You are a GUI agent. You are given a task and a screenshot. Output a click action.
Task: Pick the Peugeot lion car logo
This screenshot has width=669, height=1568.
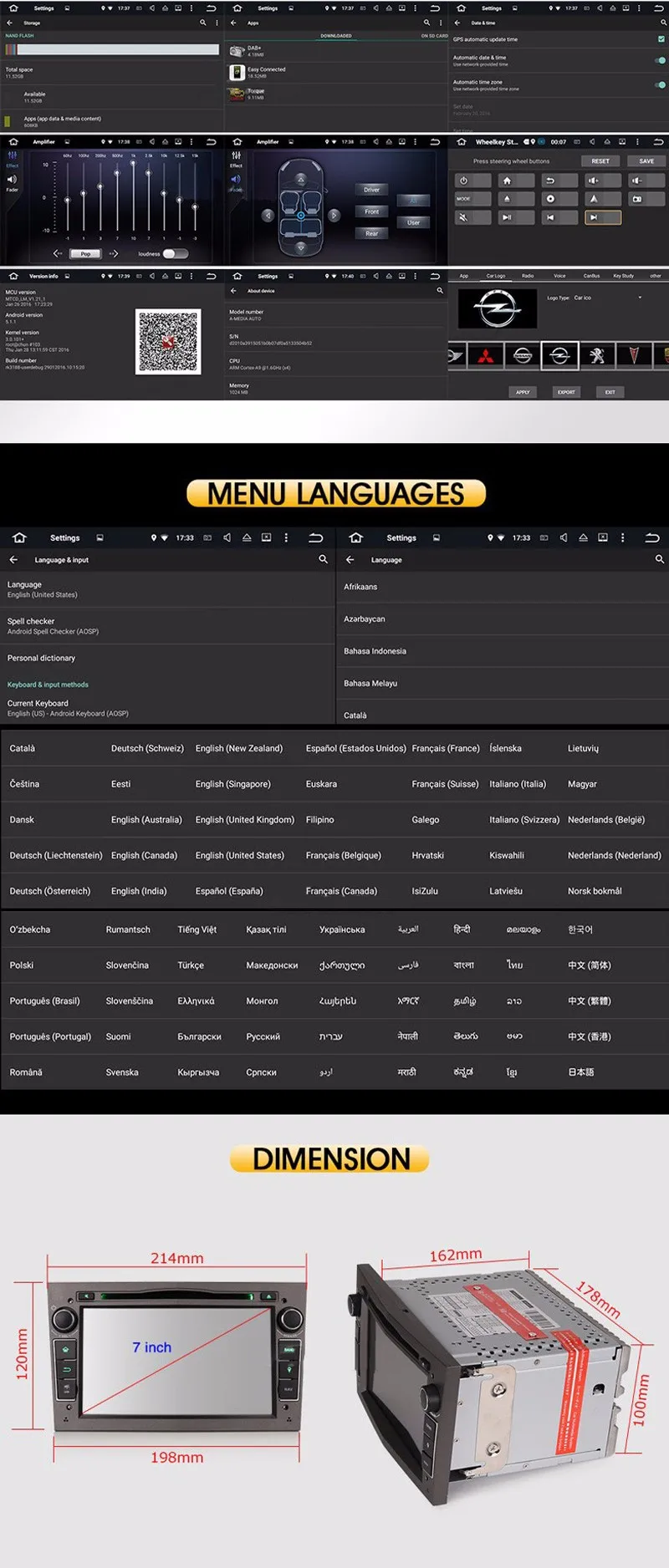[597, 357]
